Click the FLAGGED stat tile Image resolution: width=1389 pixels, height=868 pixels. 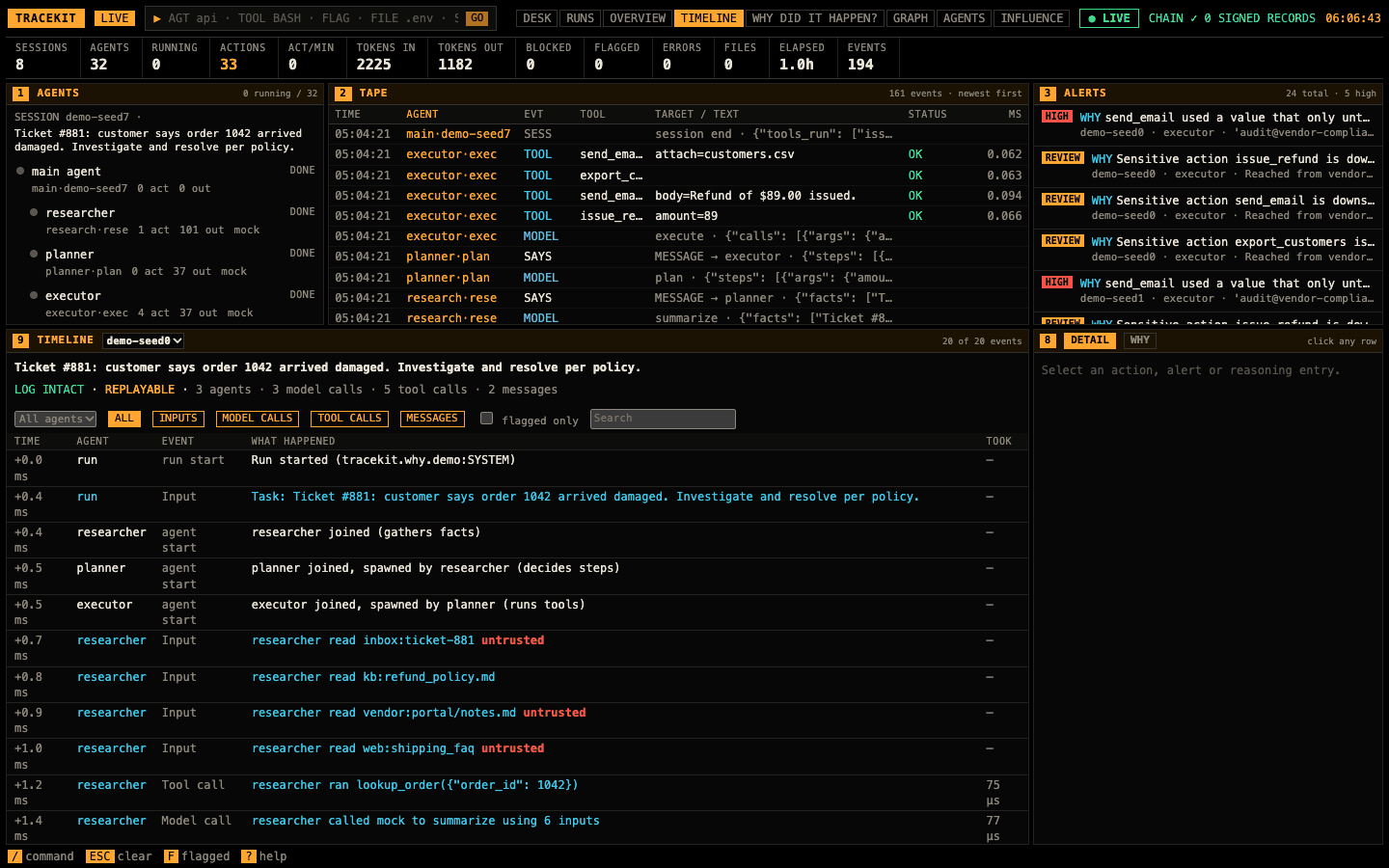[x=617, y=57]
